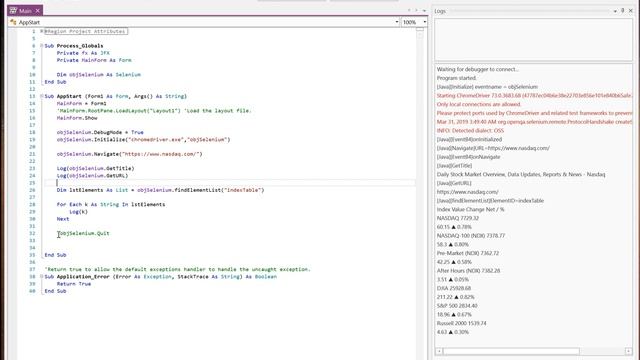Select the Main module tab
Viewport: 640px width, 360px height.
point(25,11)
